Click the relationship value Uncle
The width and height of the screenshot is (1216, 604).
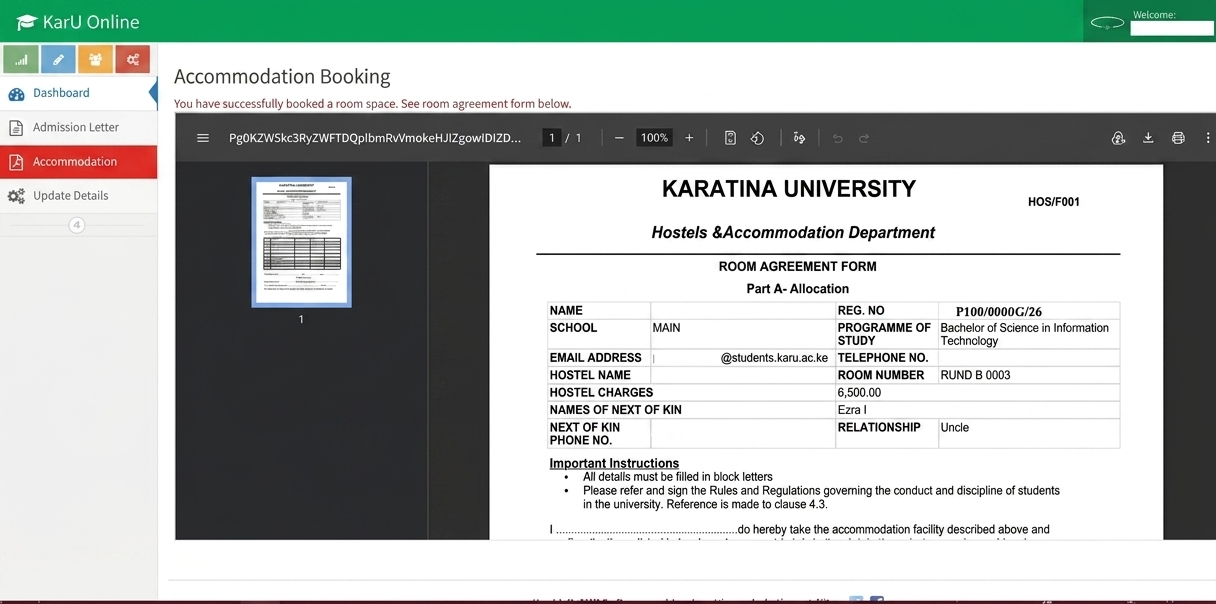(955, 427)
